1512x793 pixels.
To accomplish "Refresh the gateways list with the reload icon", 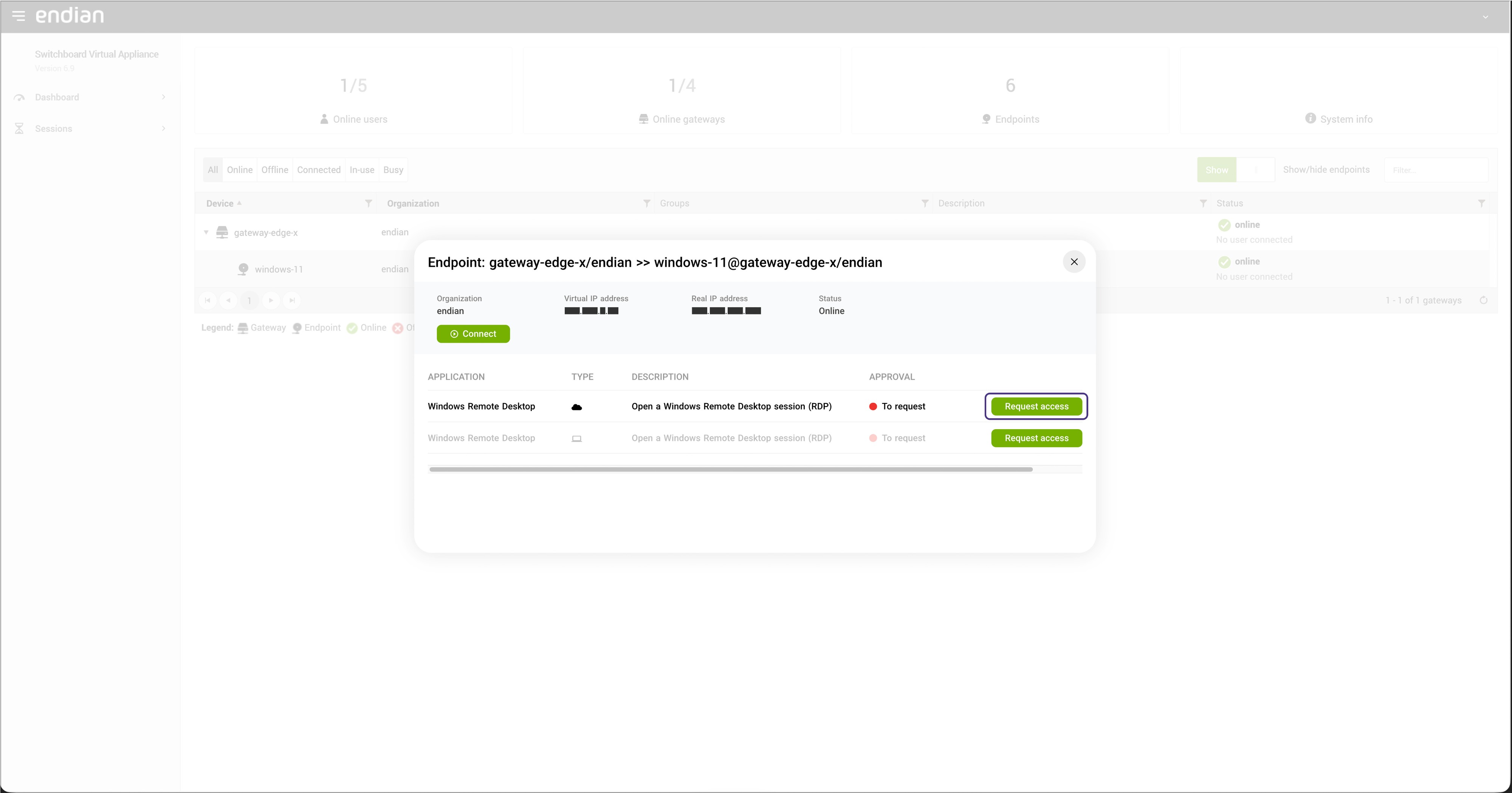I will click(x=1483, y=300).
